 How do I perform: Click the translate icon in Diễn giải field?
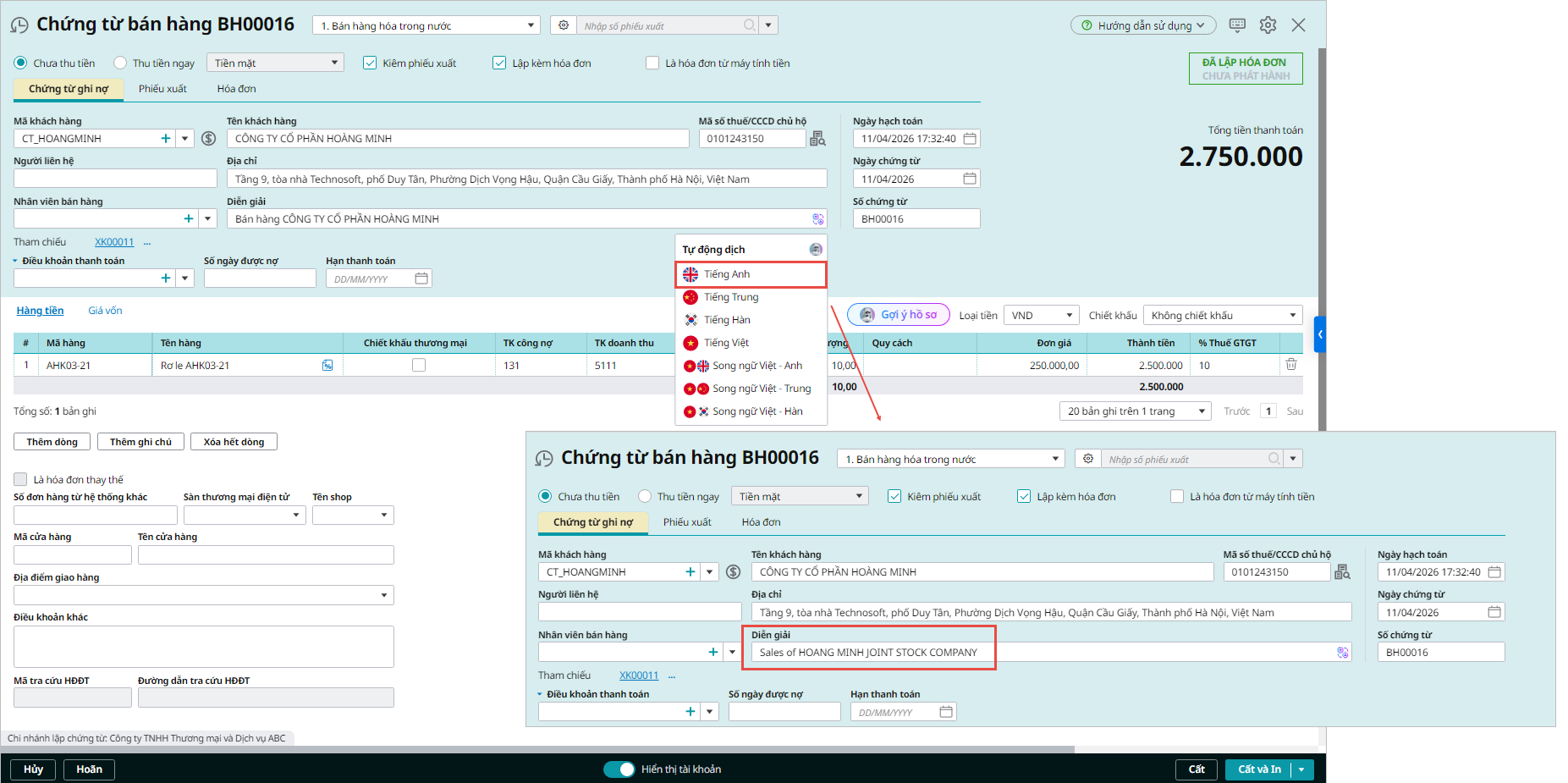tap(817, 219)
